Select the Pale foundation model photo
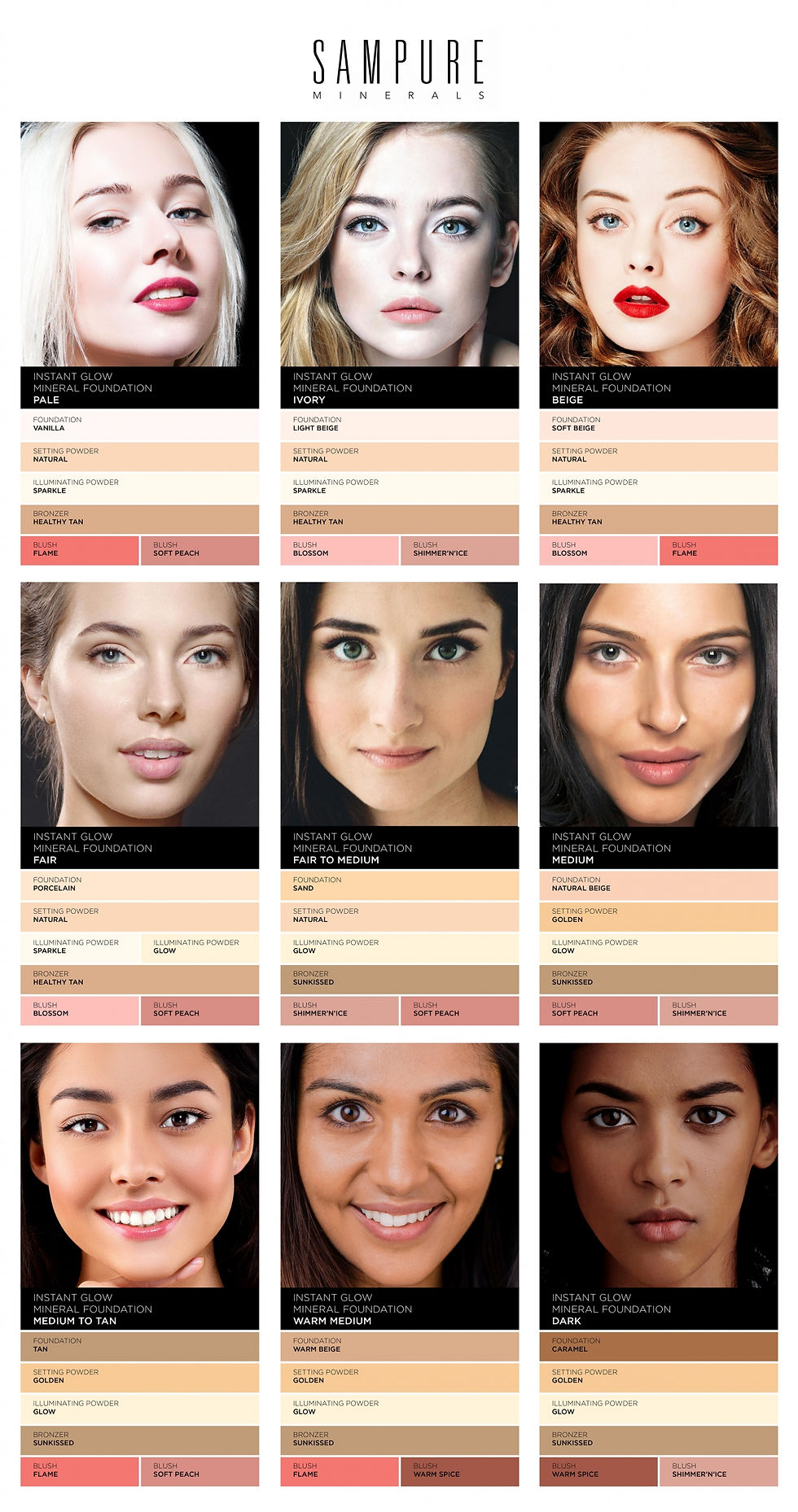 139,244
